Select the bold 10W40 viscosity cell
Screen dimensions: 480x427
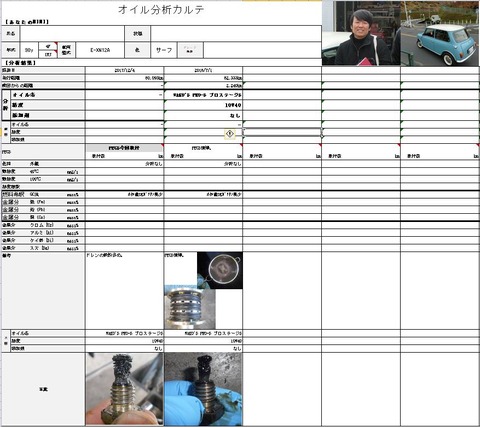(203, 105)
